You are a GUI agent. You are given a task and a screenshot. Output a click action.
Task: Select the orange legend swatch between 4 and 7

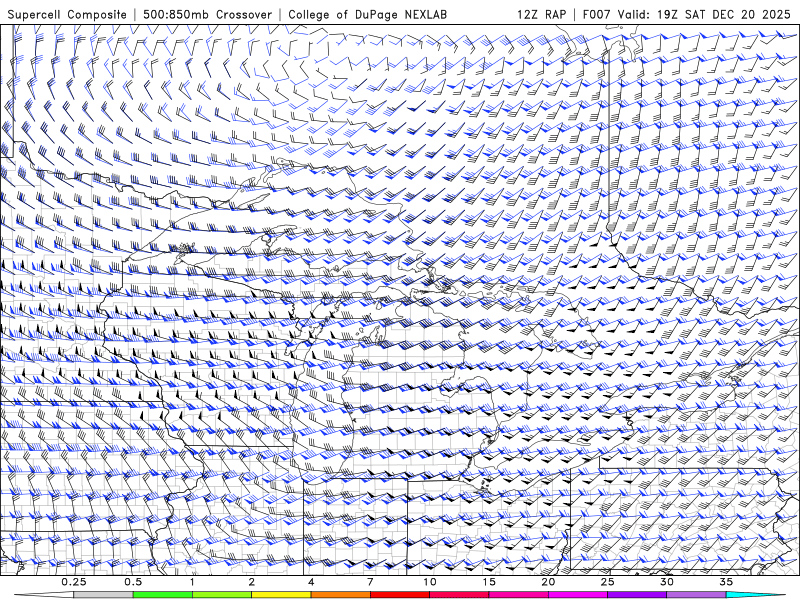click(340, 595)
